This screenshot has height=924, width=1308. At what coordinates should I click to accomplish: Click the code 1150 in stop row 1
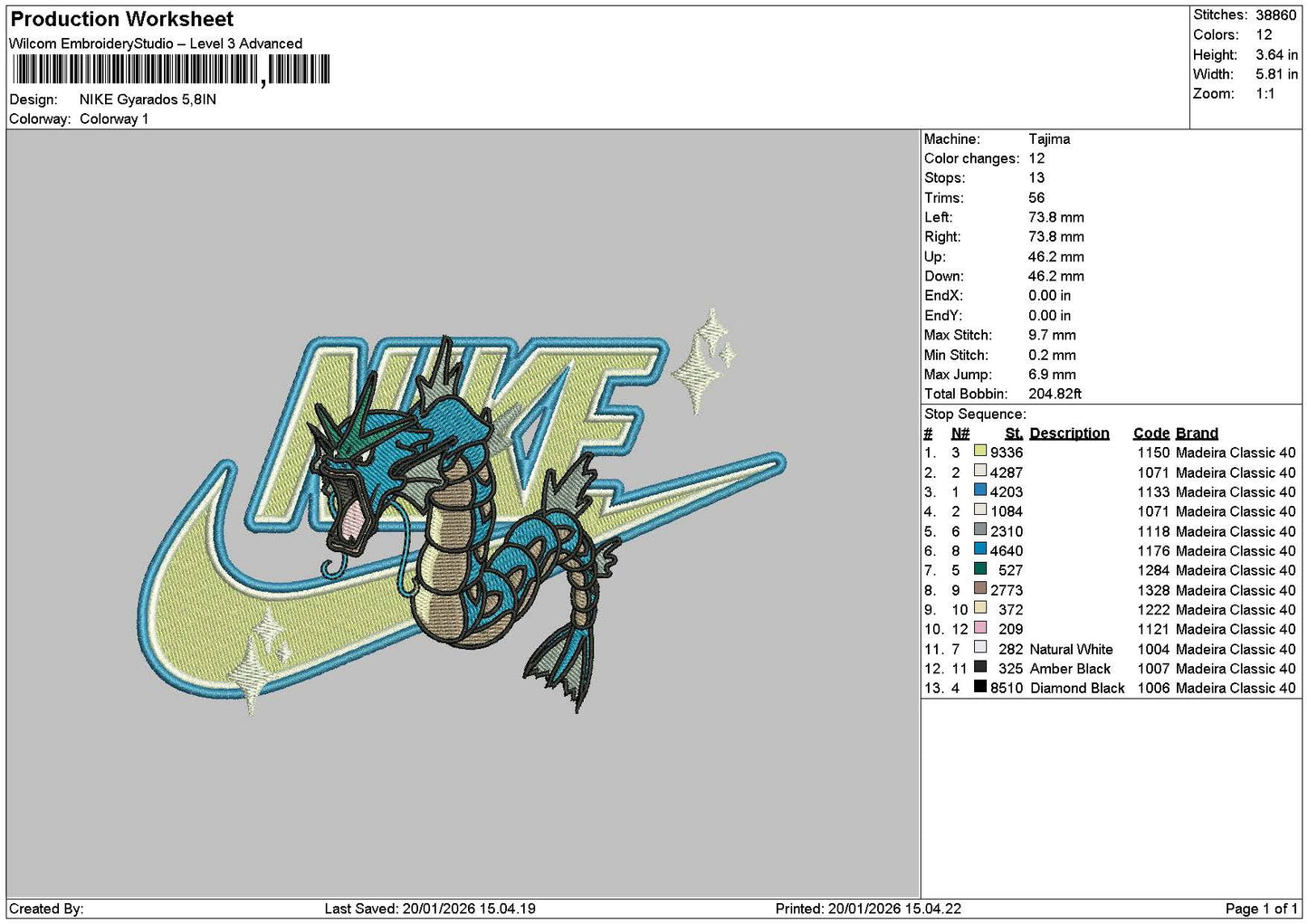pyautogui.click(x=1153, y=452)
